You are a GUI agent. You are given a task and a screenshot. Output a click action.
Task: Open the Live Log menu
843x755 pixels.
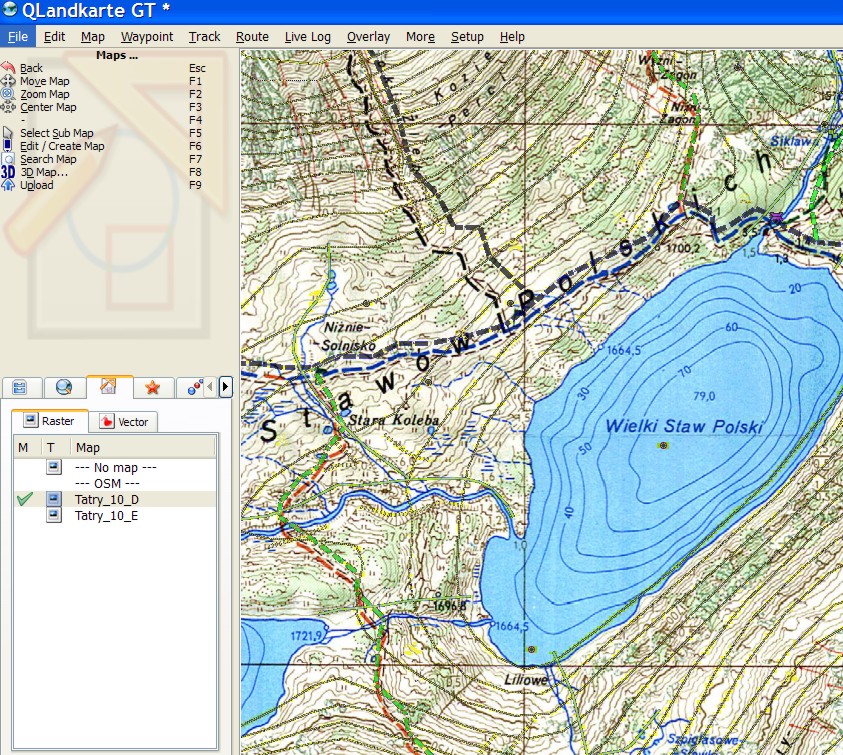tap(307, 37)
